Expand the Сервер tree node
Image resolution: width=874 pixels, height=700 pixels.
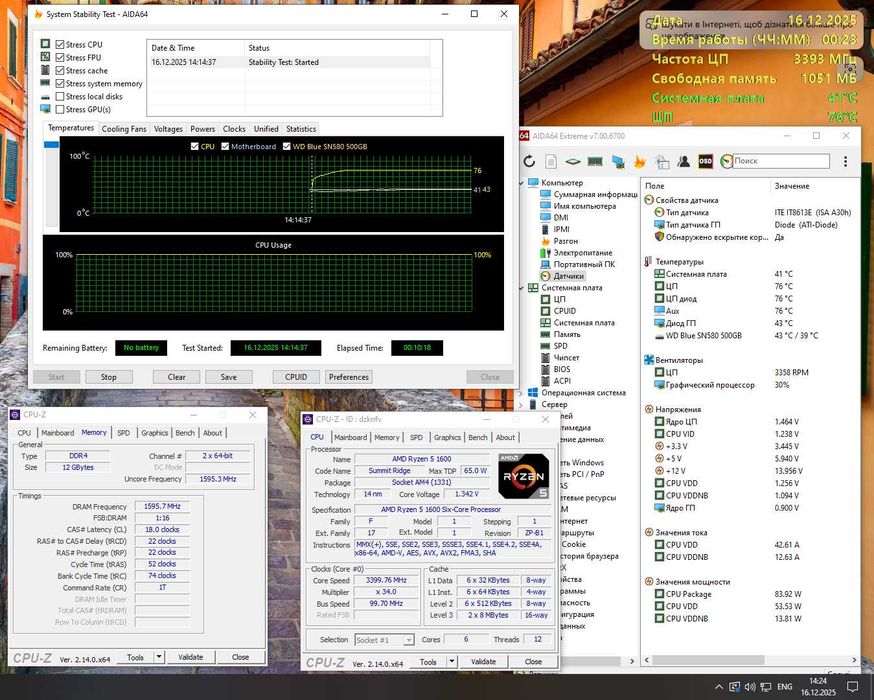pos(522,404)
